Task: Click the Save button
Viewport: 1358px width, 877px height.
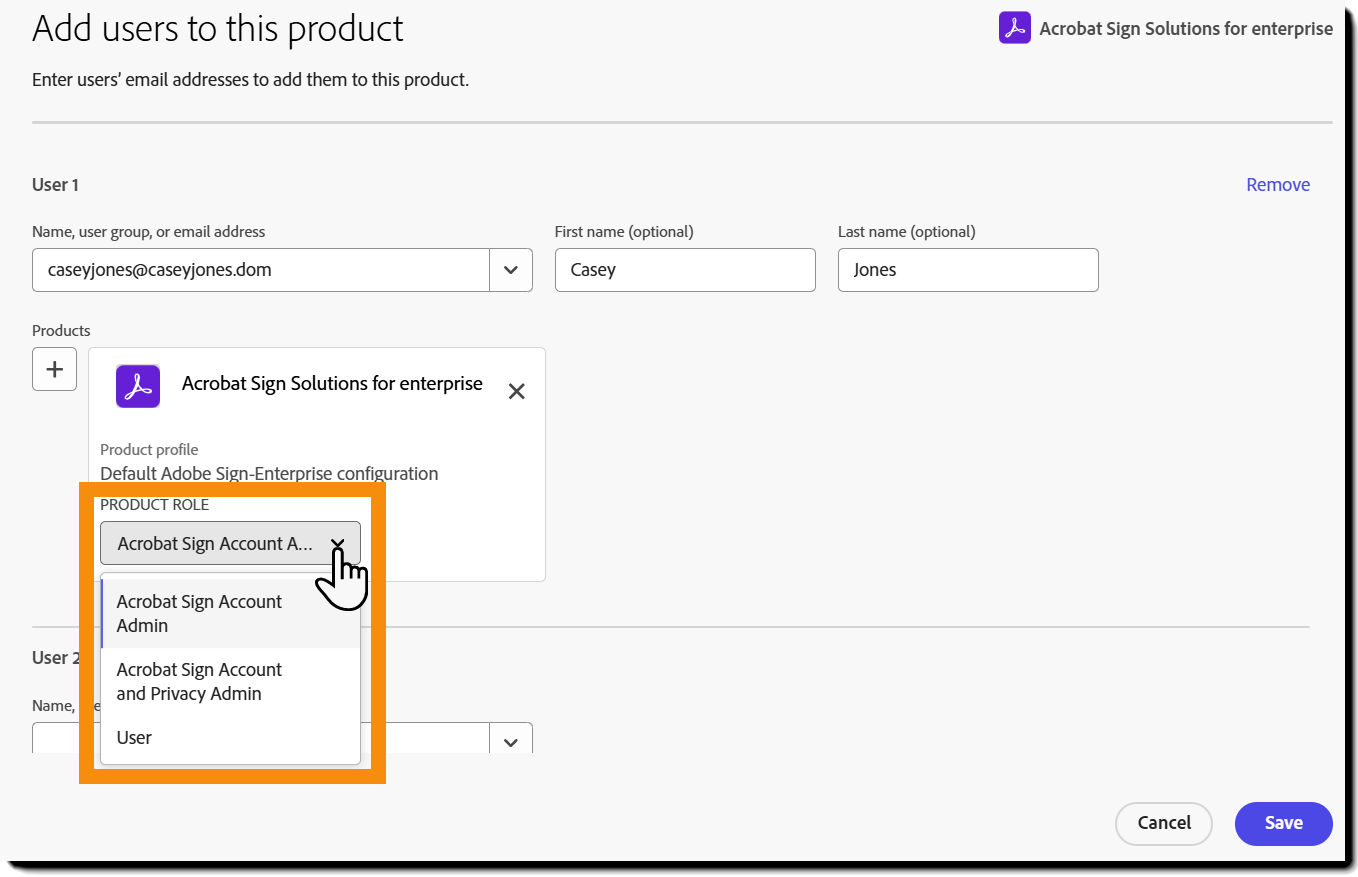Action: (x=1283, y=823)
